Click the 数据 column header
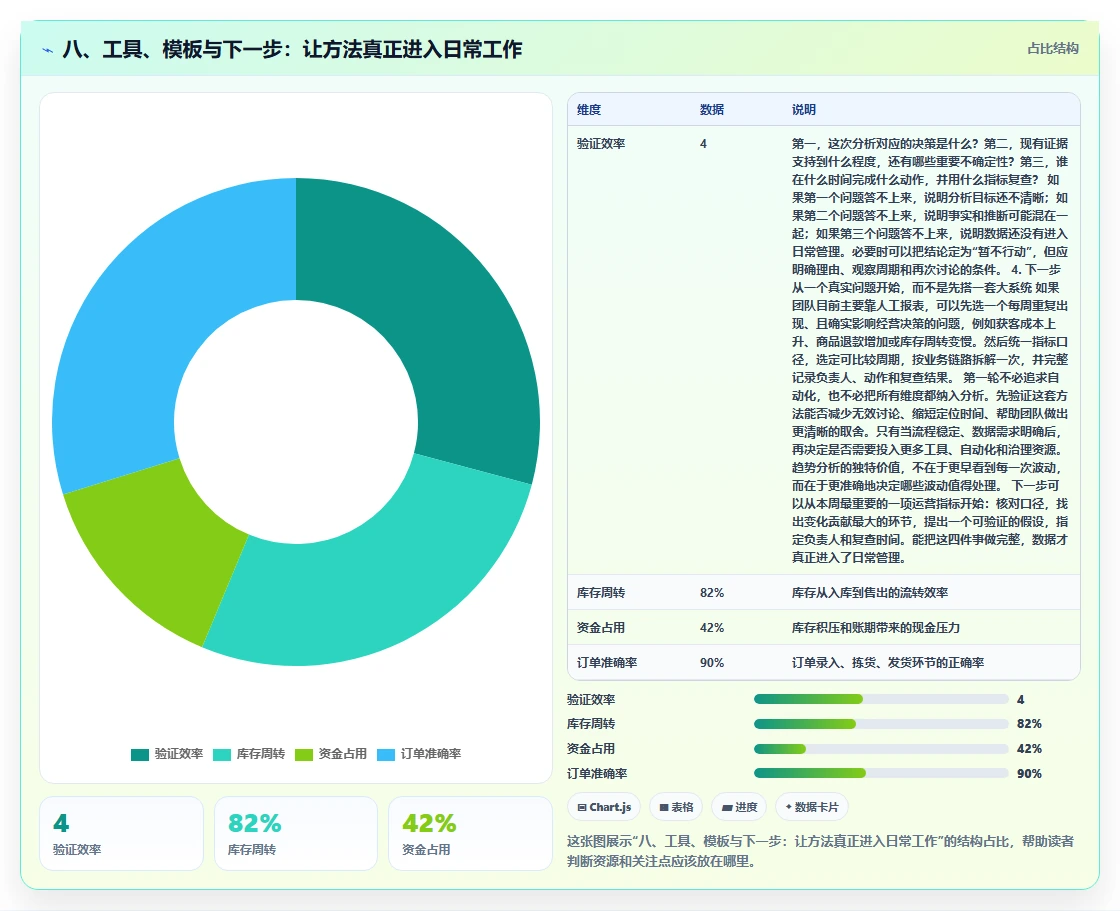This screenshot has height=911, width=1120. 711,109
